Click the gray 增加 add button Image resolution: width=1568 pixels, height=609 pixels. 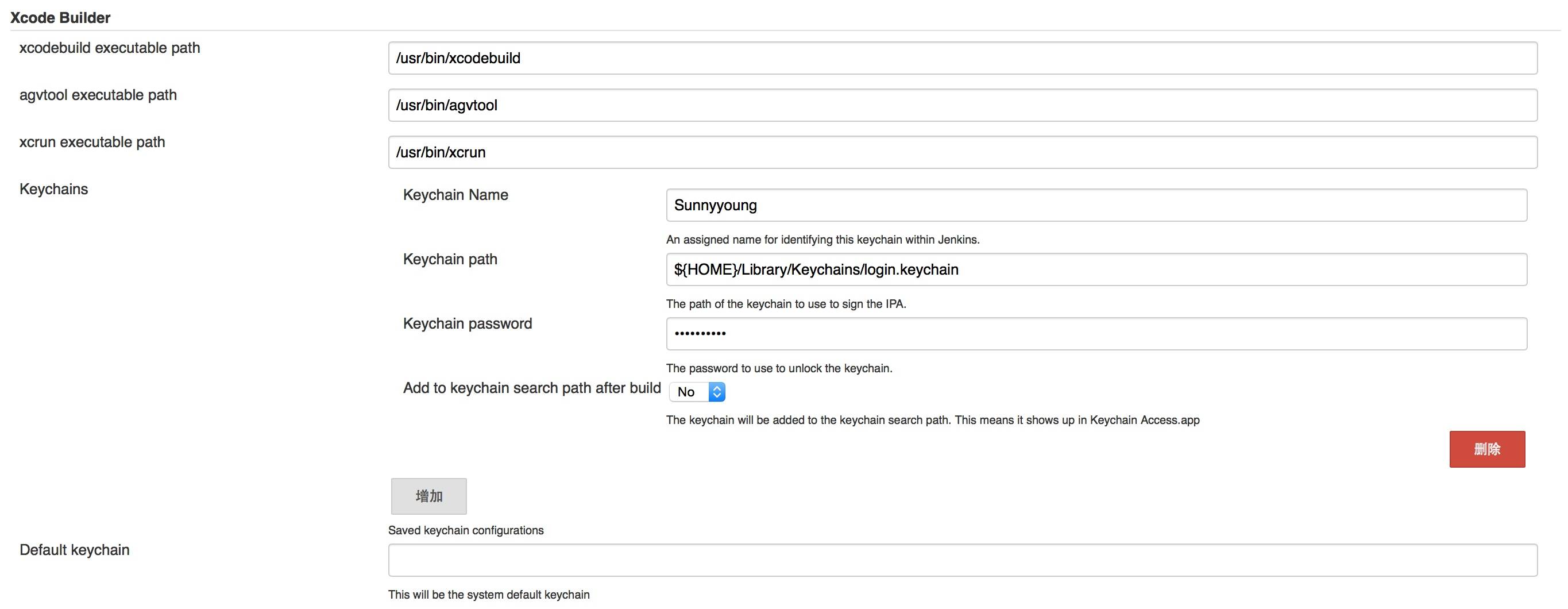428,496
